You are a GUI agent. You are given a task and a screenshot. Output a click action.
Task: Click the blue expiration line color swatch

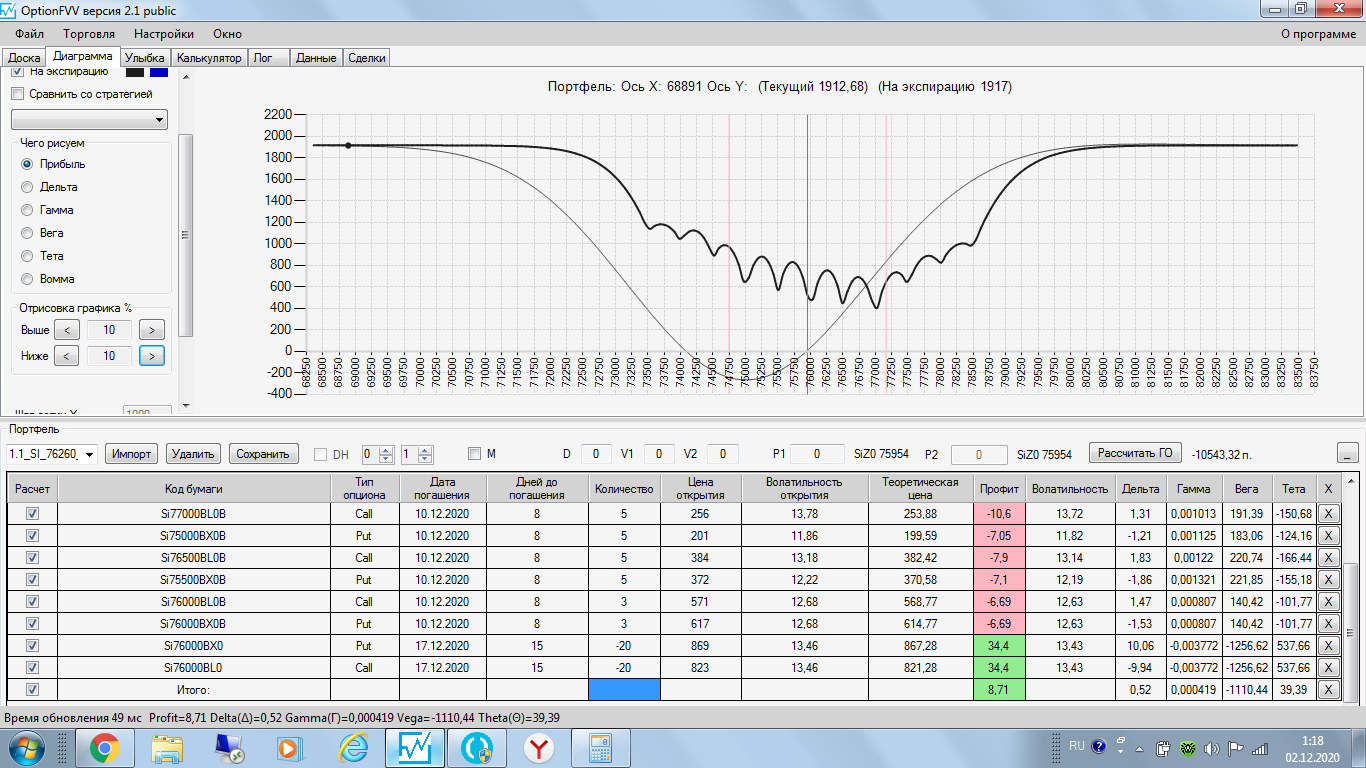point(159,71)
